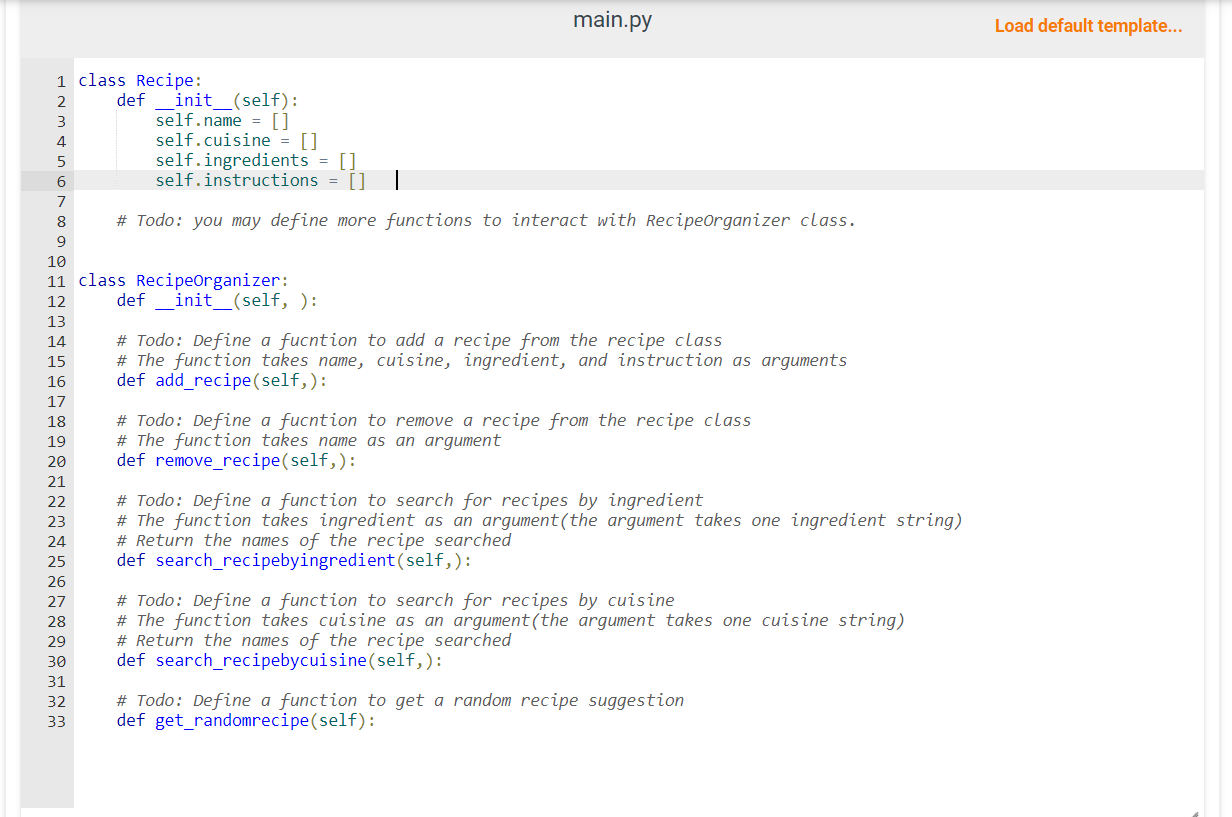Screen dimensions: 1232x817
Task: Select the main.py tab title
Action: tap(612, 19)
